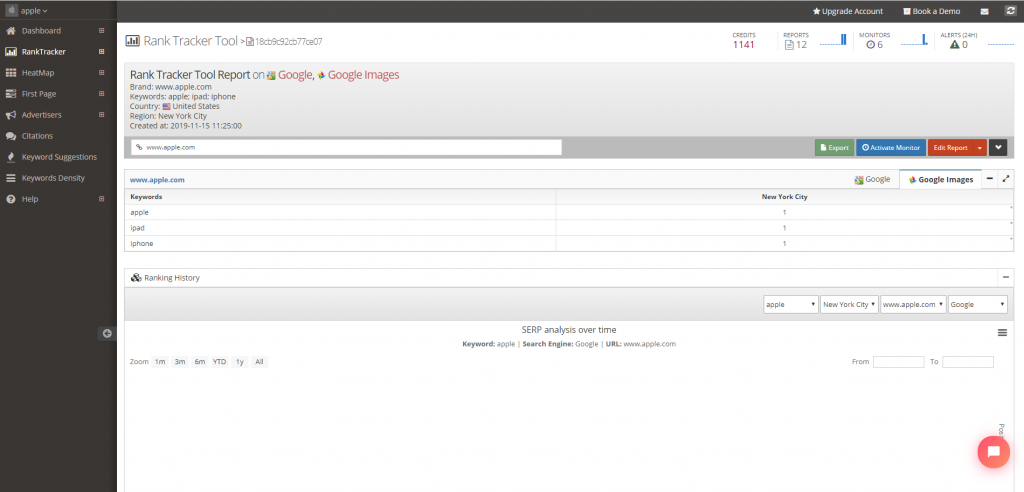This screenshot has height=492, width=1024.
Task: Open the apple keyword dropdown
Action: (791, 304)
